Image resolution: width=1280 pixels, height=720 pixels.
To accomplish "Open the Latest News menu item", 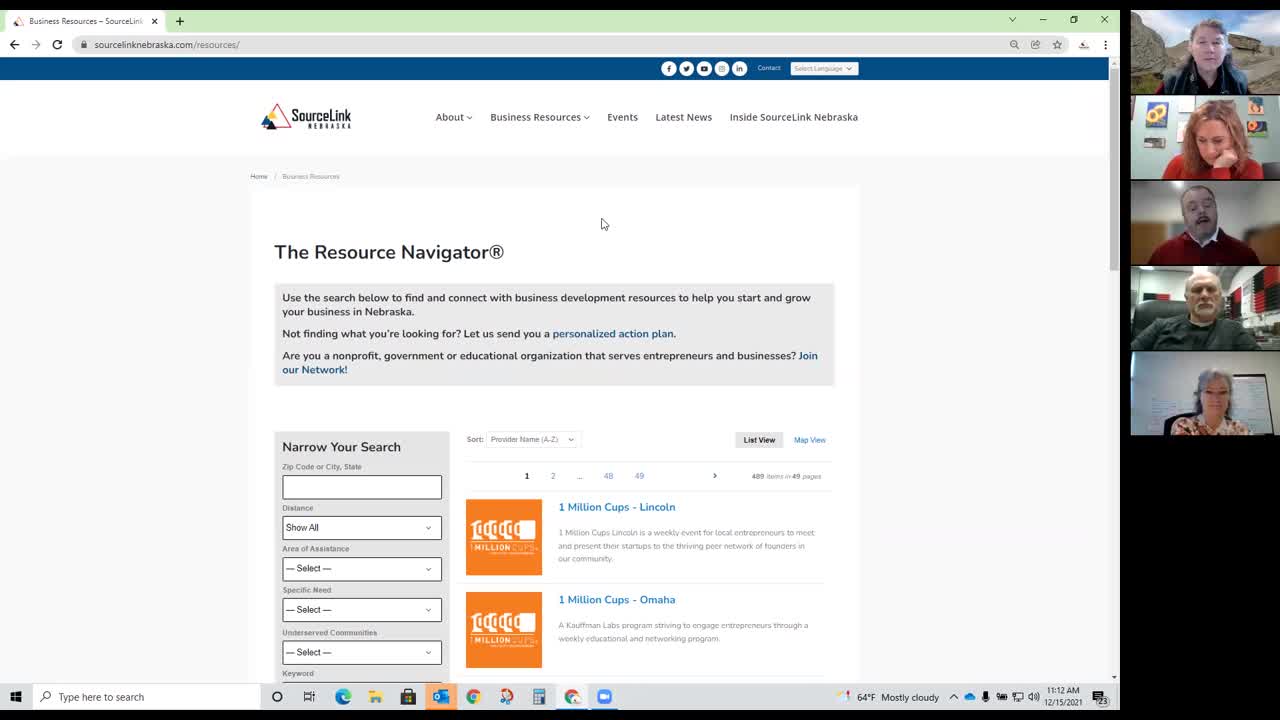I will click(684, 117).
